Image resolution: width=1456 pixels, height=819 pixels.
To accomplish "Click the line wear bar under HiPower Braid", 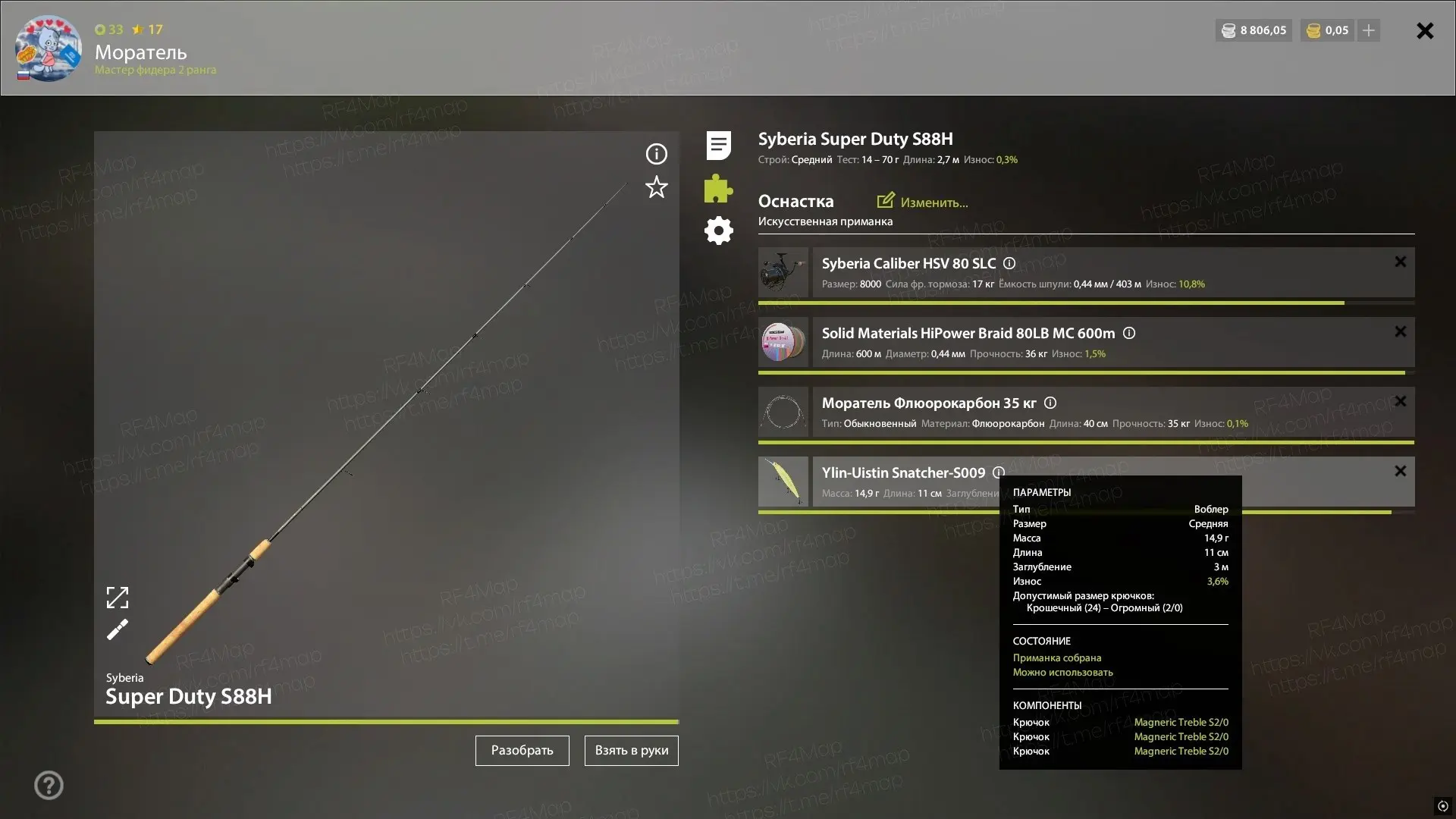I will 1086,372.
